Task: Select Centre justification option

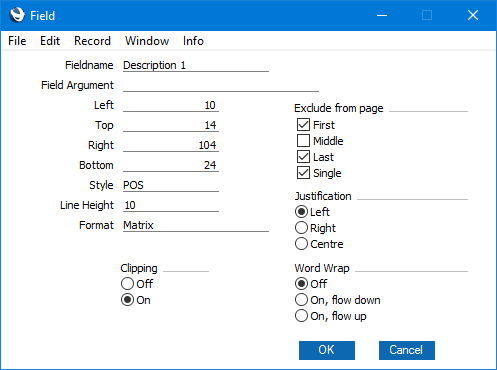Action: pos(301,244)
